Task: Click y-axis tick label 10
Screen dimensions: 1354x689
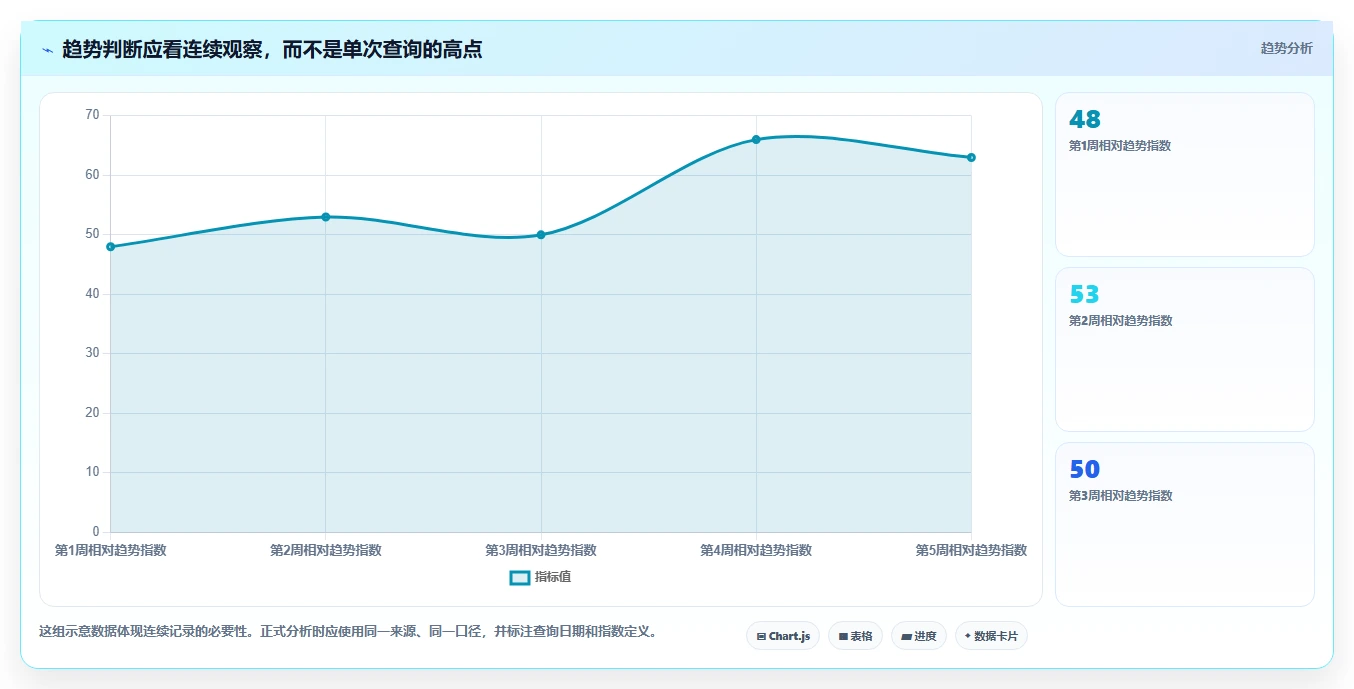Action: (x=92, y=472)
